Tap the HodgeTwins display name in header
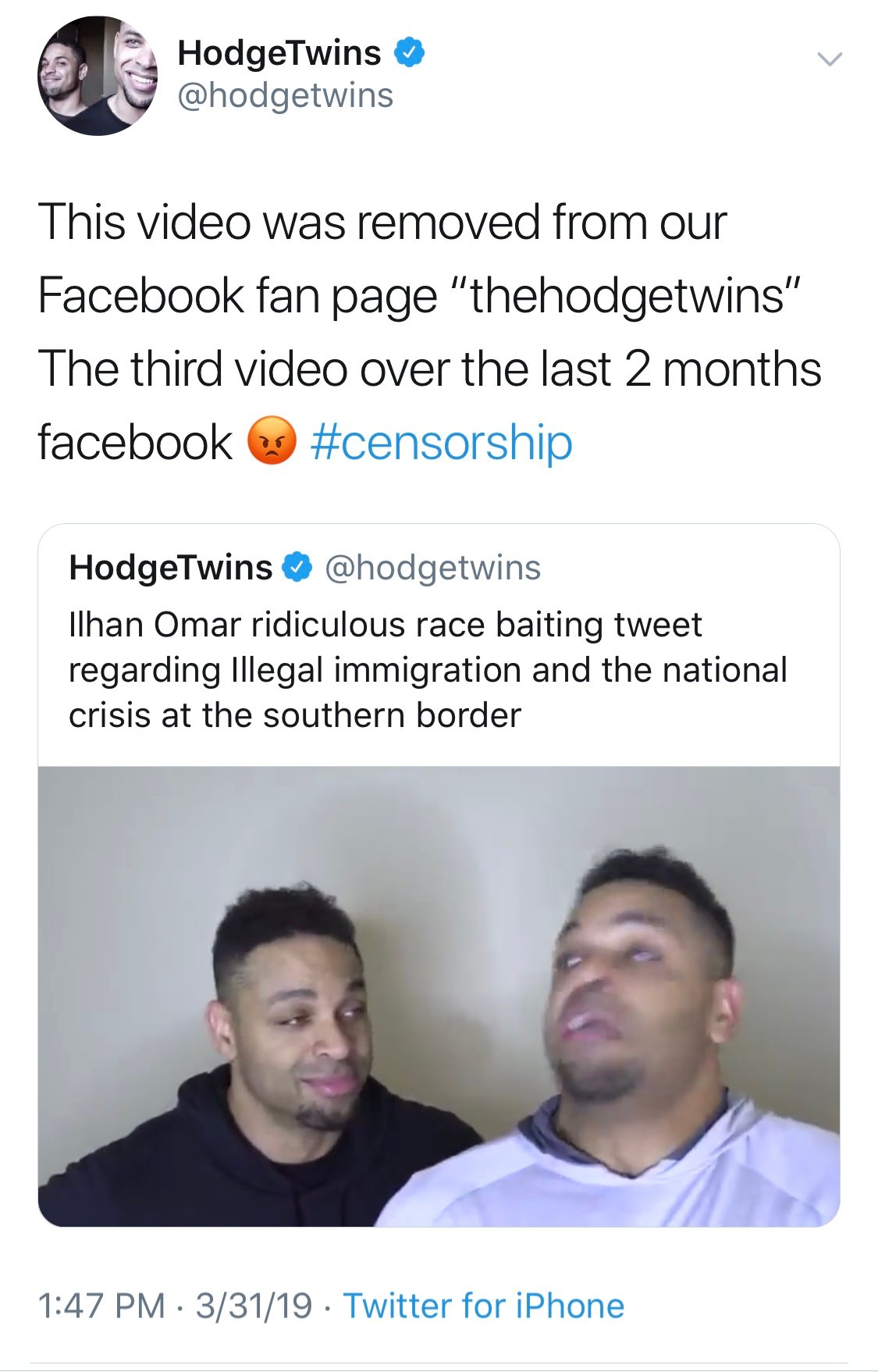 (x=279, y=52)
